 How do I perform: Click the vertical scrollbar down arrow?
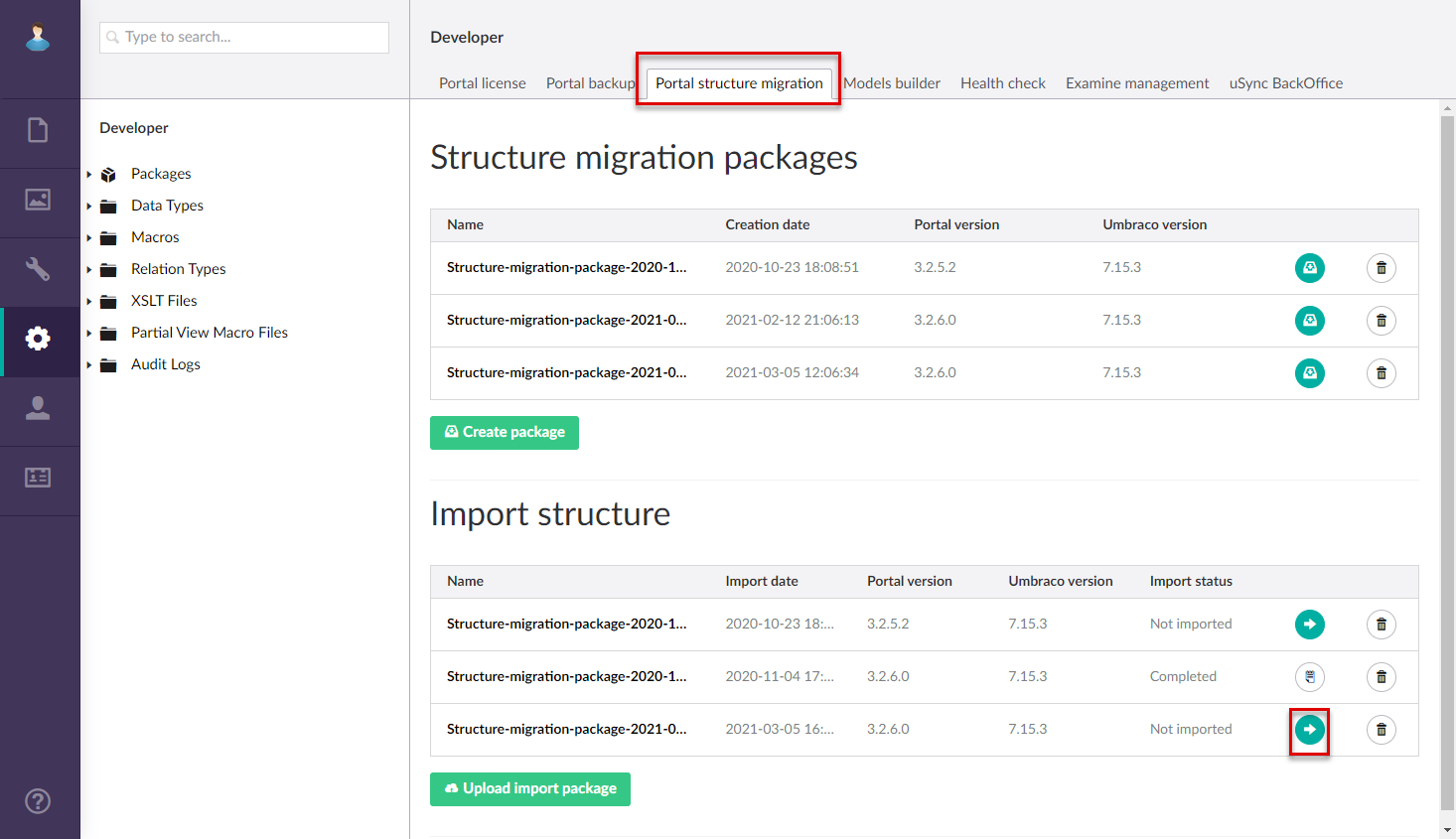[1447, 829]
